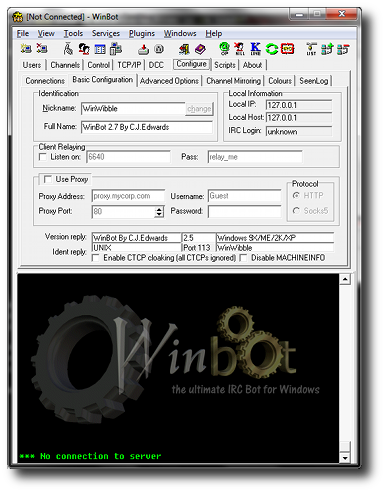Viewport: 385px width, 492px height.
Task: Click the nickname change button
Action: click(x=199, y=109)
